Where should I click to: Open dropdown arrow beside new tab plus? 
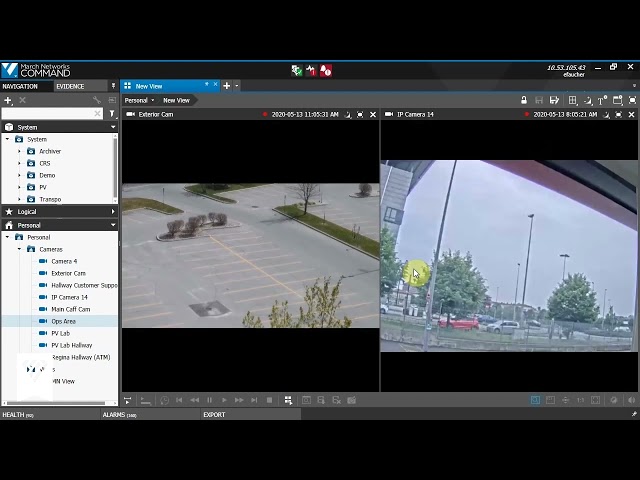coord(236,86)
